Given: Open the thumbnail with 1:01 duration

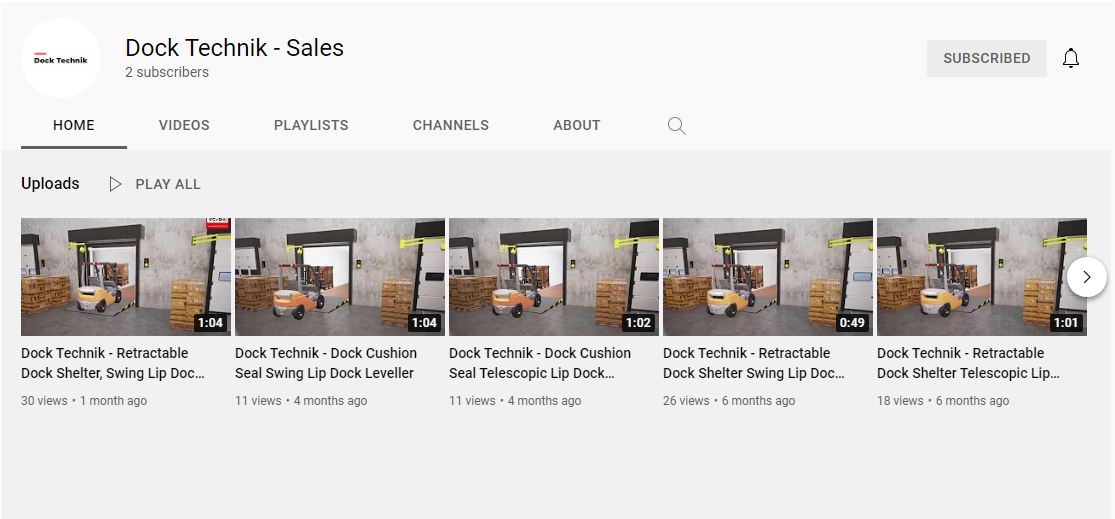Looking at the screenshot, I should point(982,277).
